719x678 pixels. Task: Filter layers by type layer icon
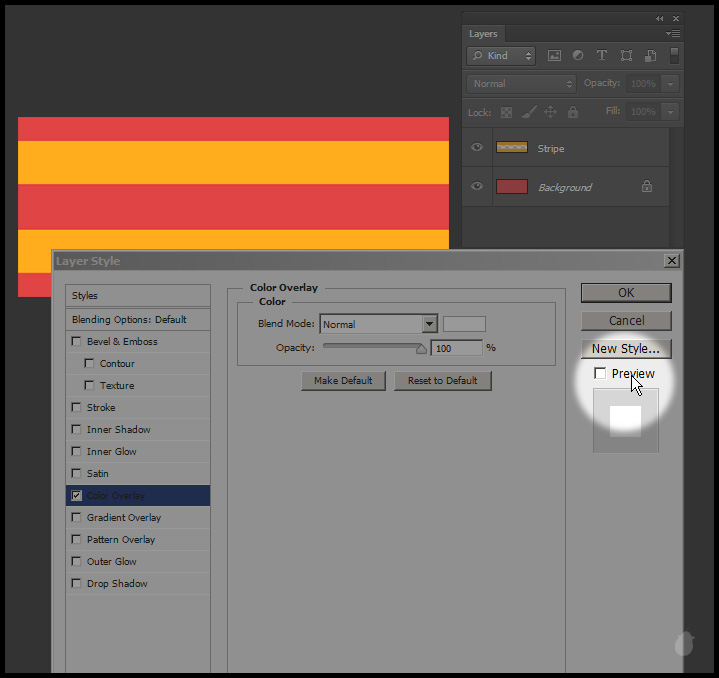tap(602, 56)
